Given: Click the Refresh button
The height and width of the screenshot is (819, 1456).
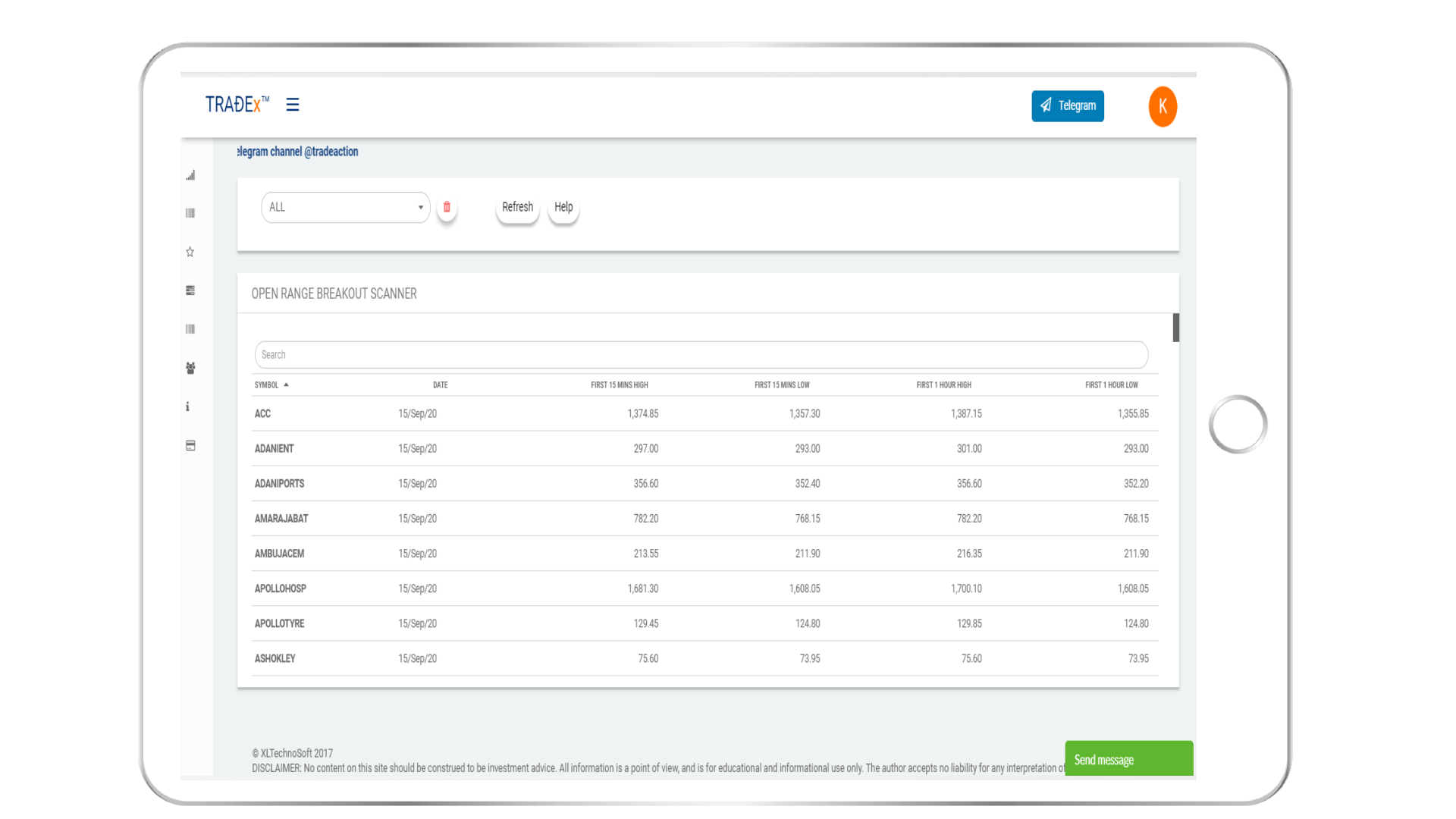Looking at the screenshot, I should point(517,207).
